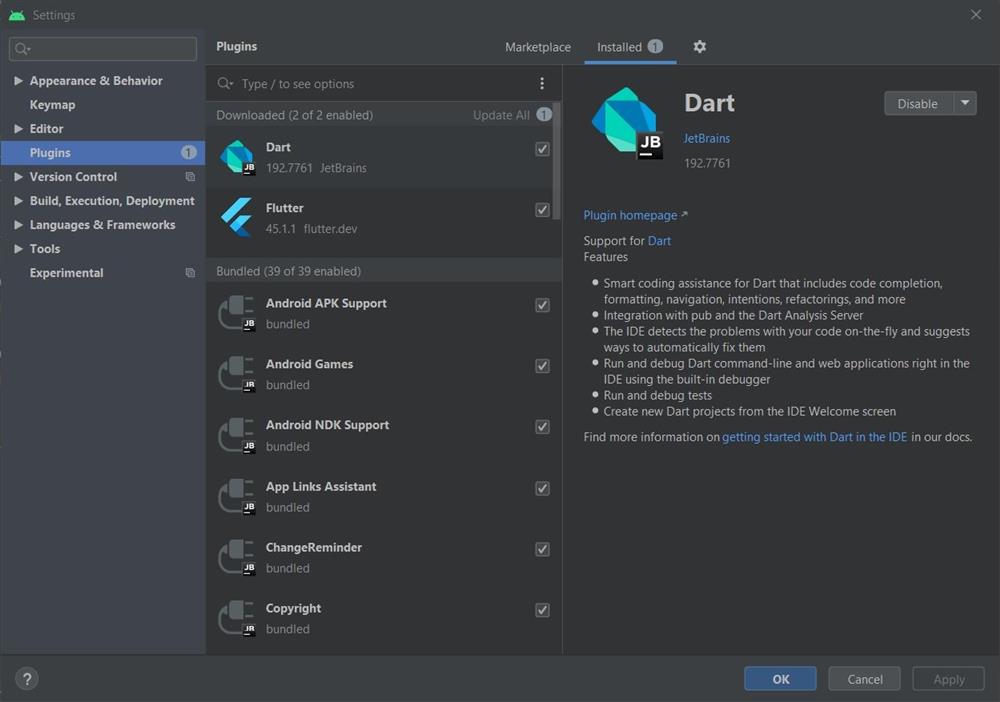Viewport: 1000px width, 702px height.
Task: Toggle the Flutter plugin checkbox
Action: pos(542,210)
